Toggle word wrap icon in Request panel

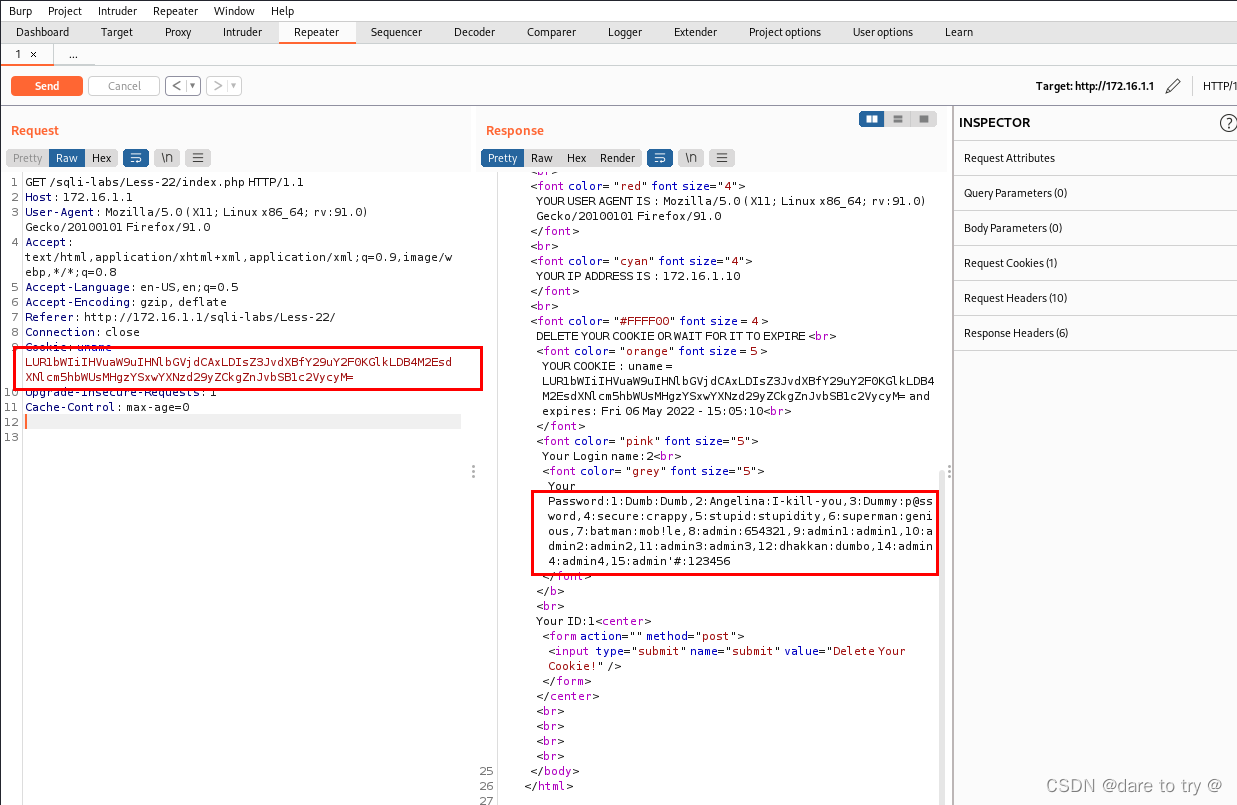tap(136, 158)
